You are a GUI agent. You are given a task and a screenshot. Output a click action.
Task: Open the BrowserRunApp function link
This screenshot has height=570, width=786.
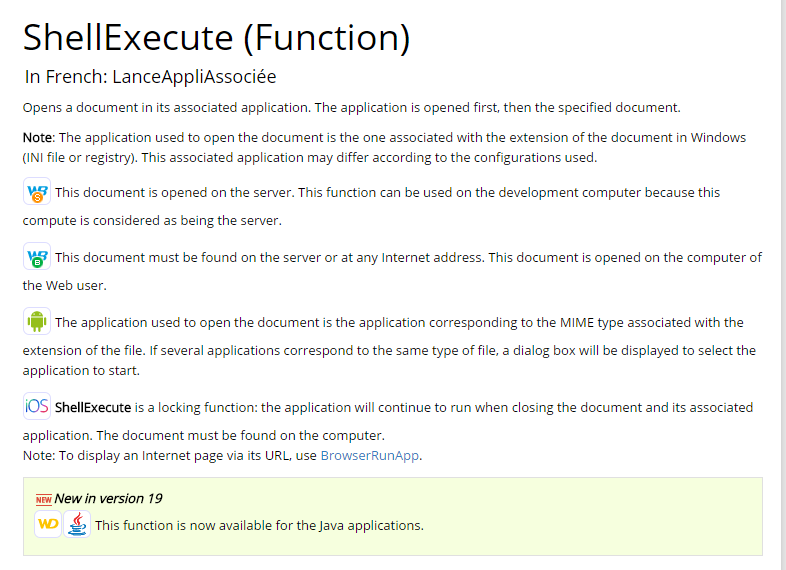371,455
